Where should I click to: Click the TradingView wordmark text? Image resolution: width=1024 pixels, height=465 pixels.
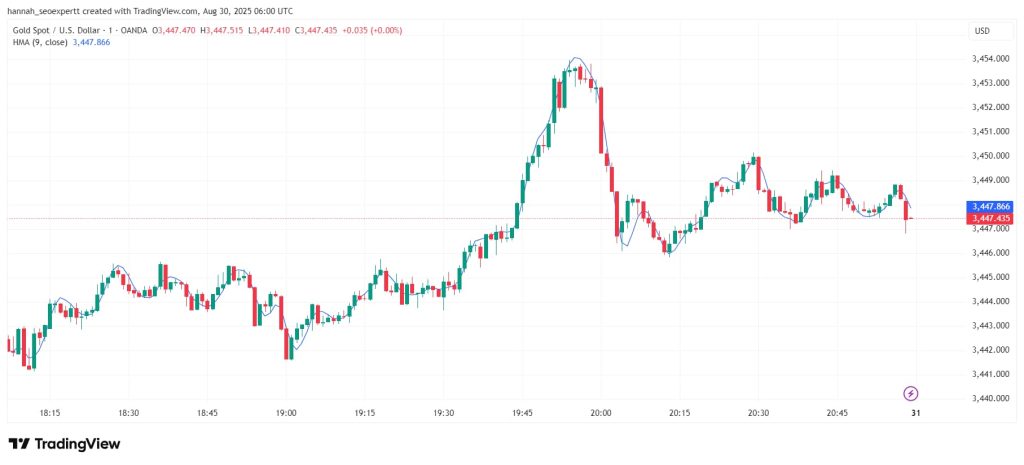[77, 444]
